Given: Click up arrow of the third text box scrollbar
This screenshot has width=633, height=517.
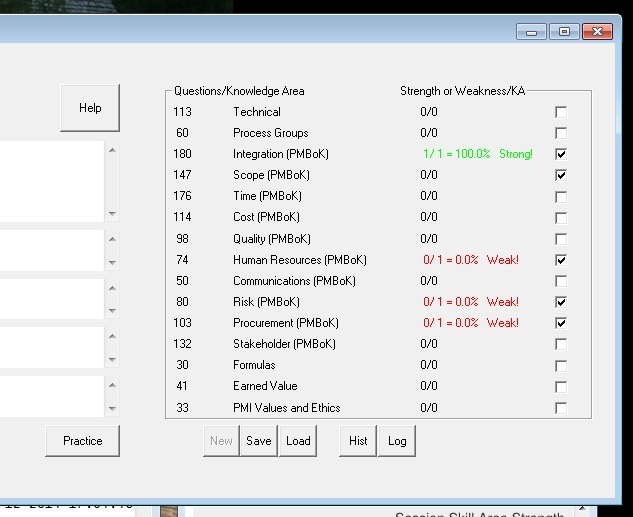Looking at the screenshot, I should pos(112,288).
